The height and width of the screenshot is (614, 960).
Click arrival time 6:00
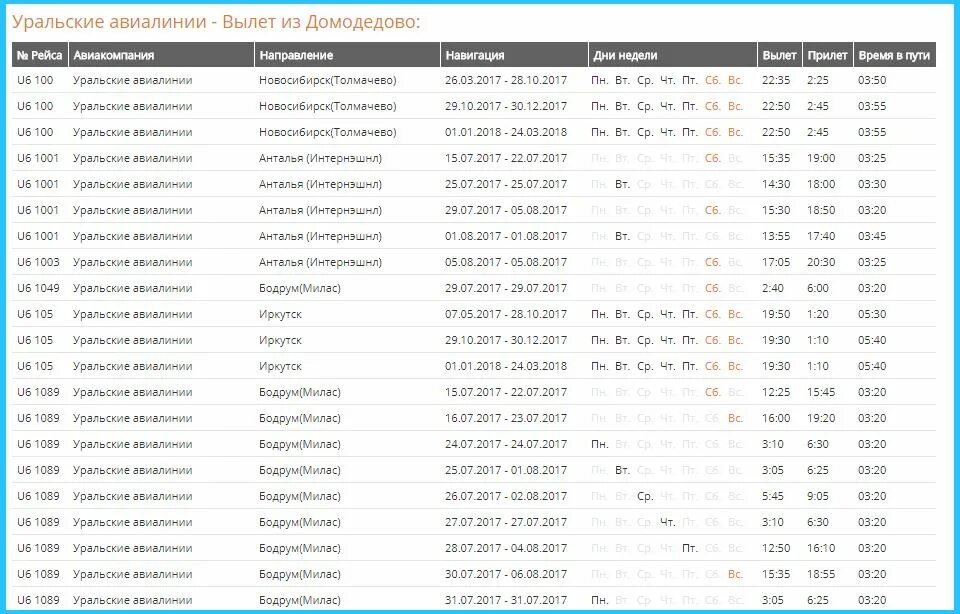[817, 288]
